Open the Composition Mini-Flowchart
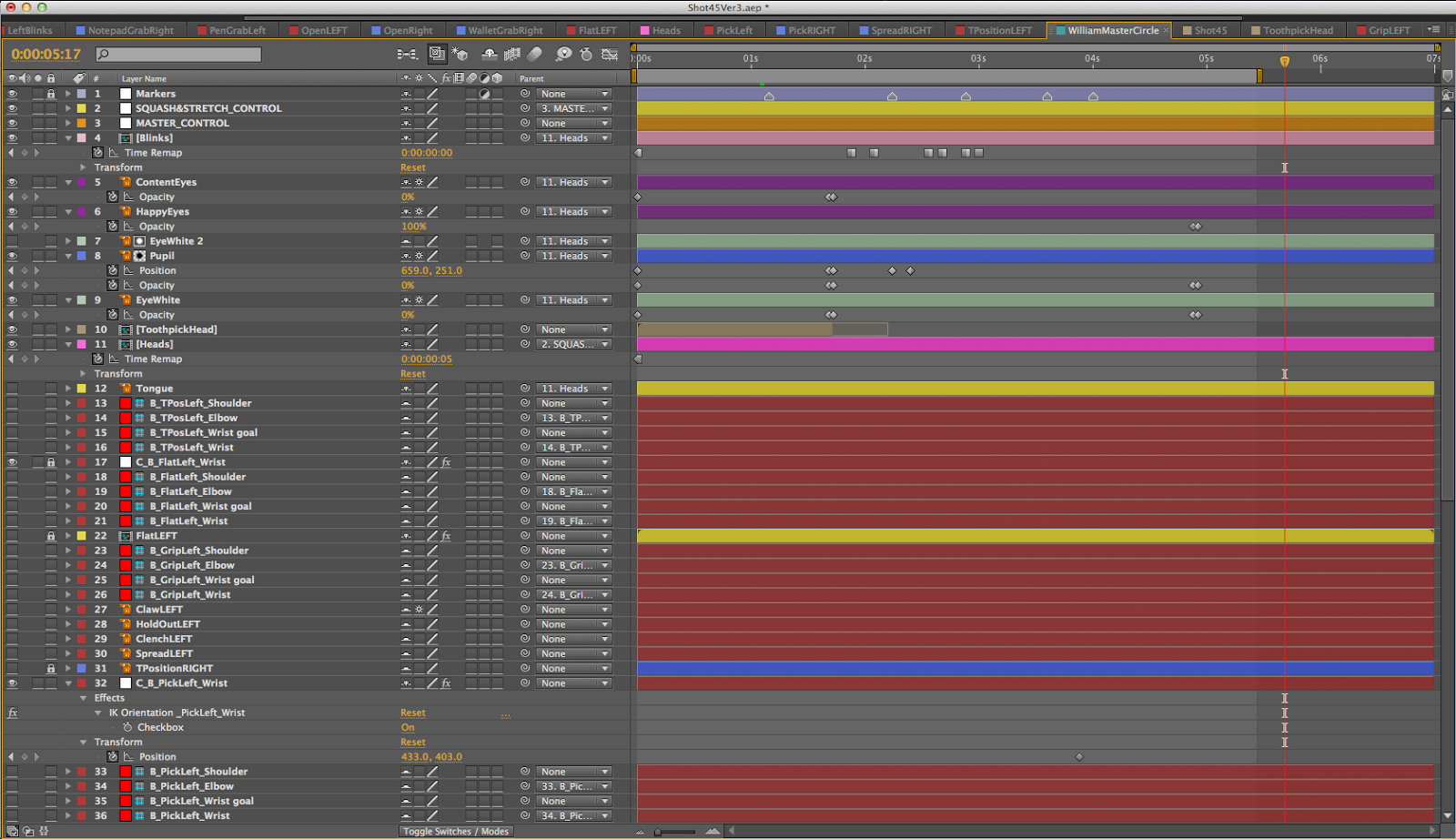The width and height of the screenshot is (1456, 839). [x=408, y=55]
